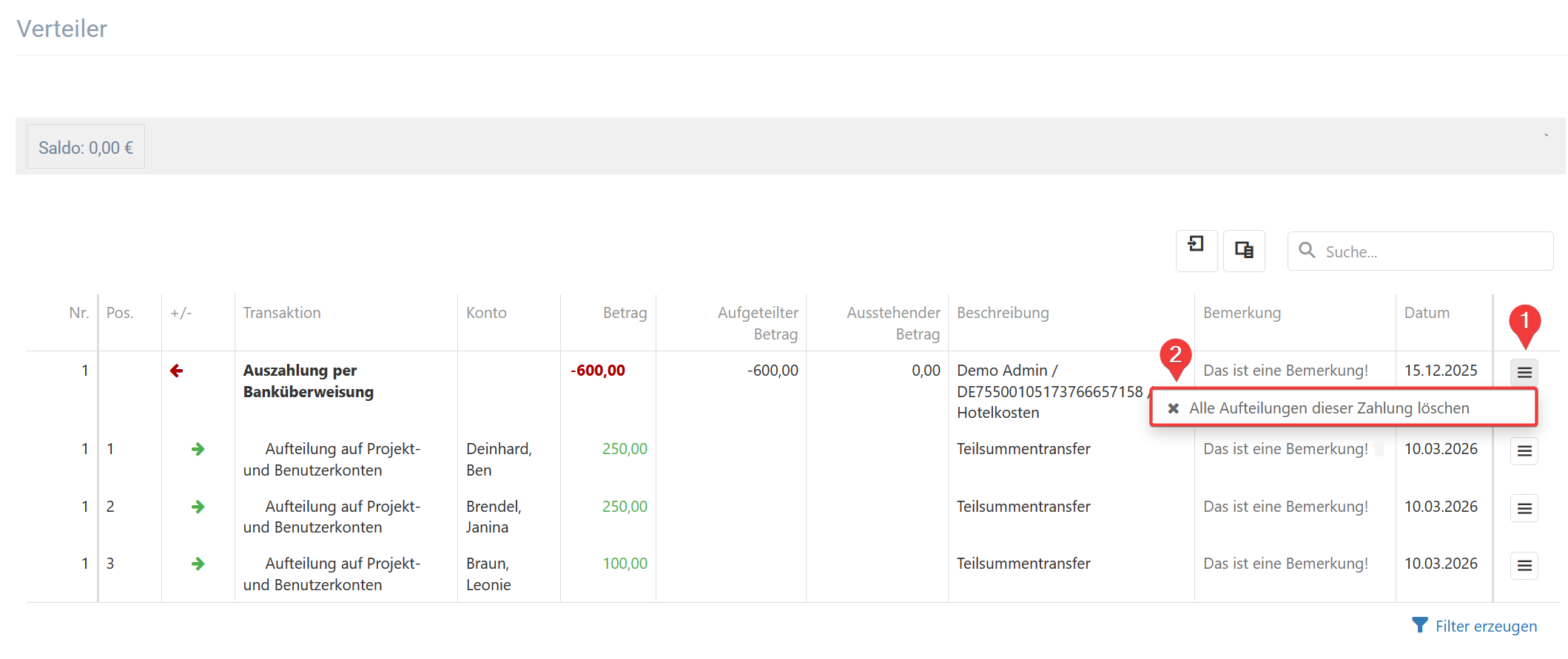Sort by the Datum column header
The width and height of the screenshot is (1568, 659).
pos(1426,313)
